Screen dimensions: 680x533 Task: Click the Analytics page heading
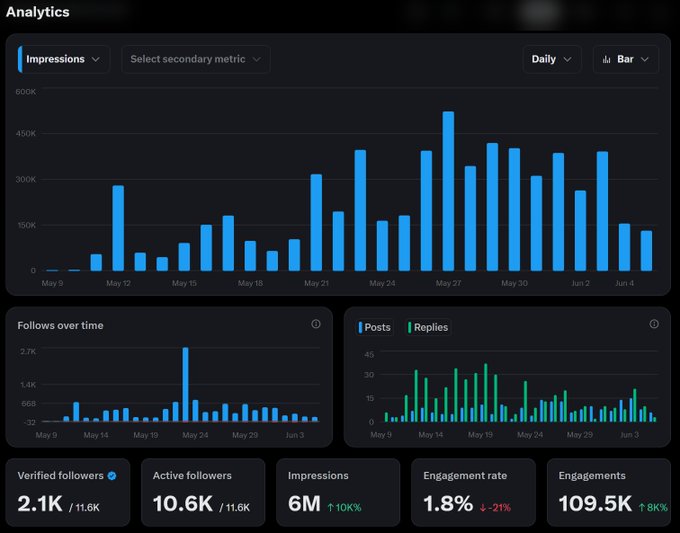(38, 12)
